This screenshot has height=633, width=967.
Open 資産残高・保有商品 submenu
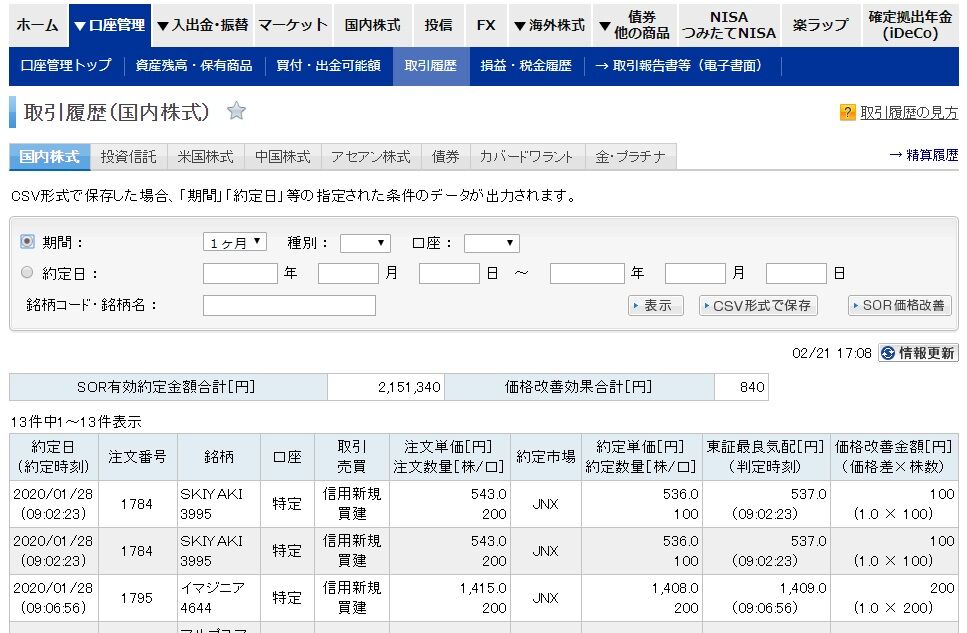click(x=194, y=65)
